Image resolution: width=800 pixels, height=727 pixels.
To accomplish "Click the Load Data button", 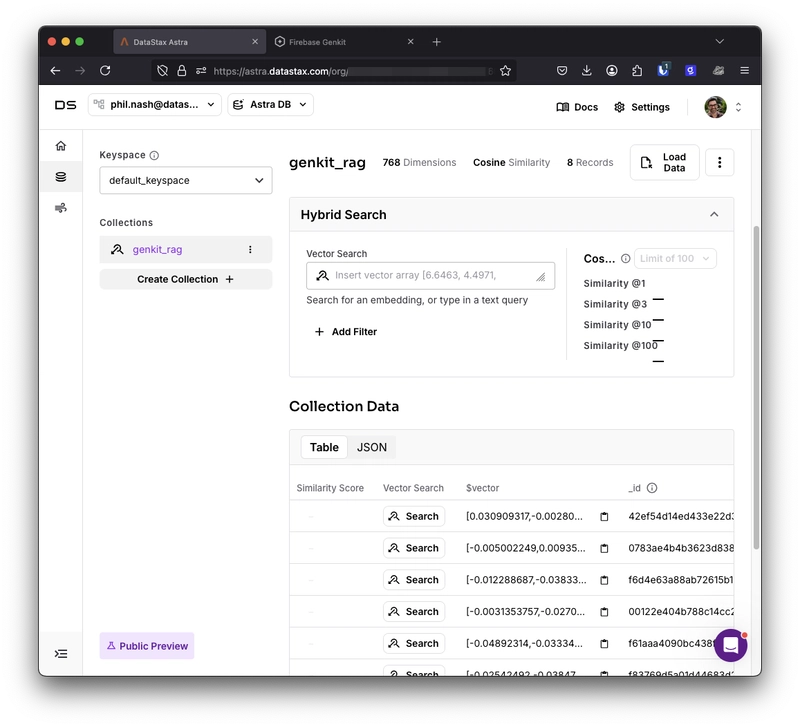I will [664, 162].
